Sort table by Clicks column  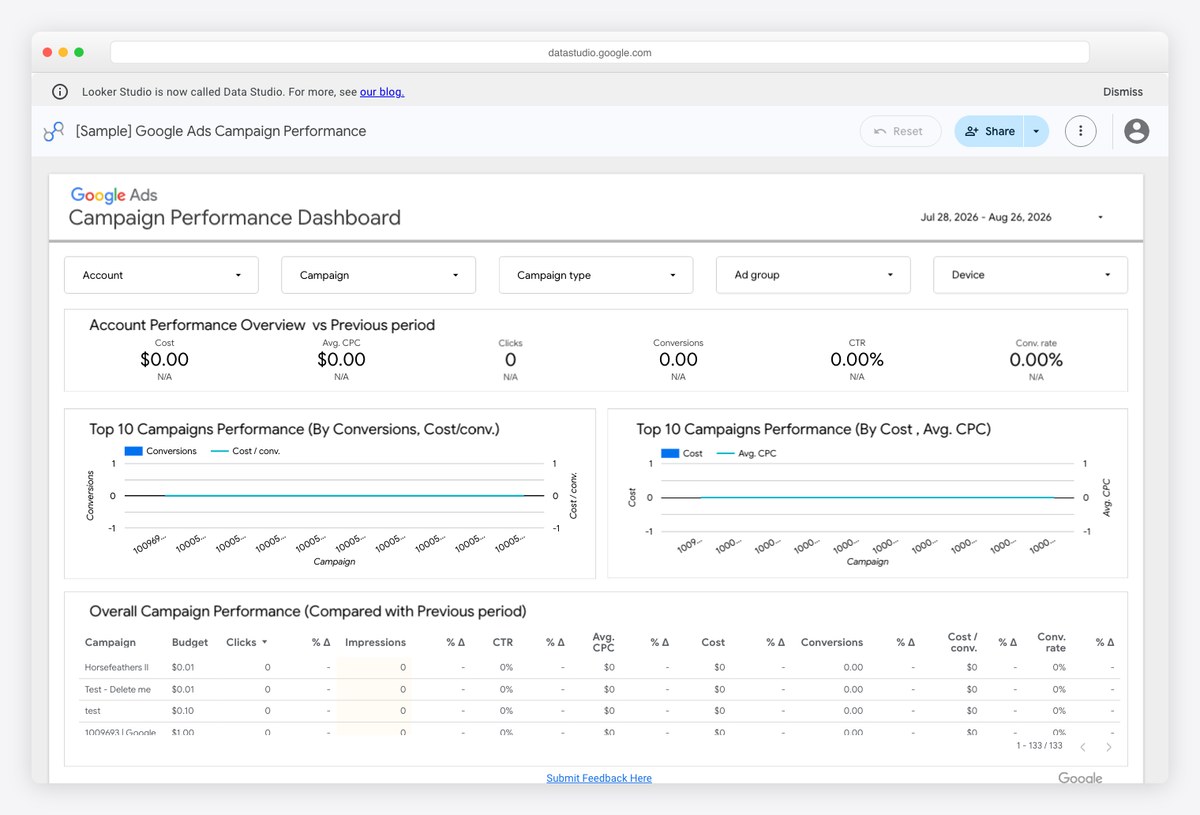point(247,642)
